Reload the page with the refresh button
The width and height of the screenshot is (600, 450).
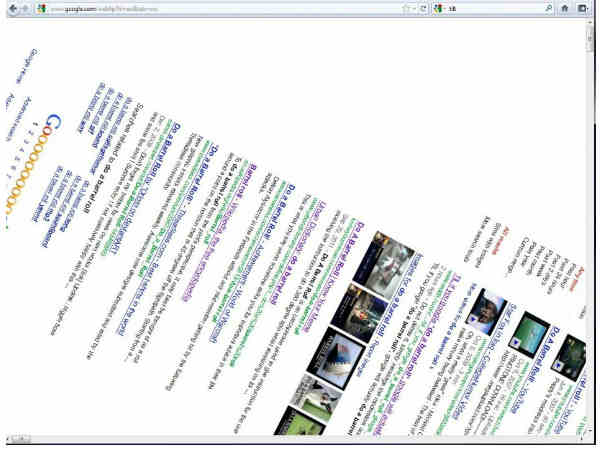pos(423,8)
